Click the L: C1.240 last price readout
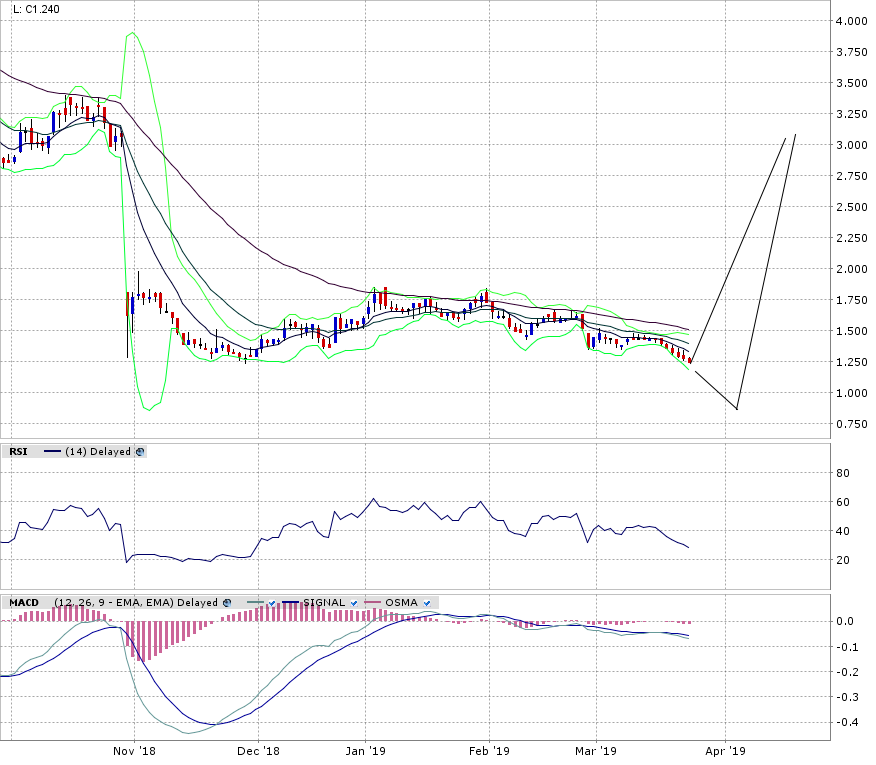 pos(35,9)
